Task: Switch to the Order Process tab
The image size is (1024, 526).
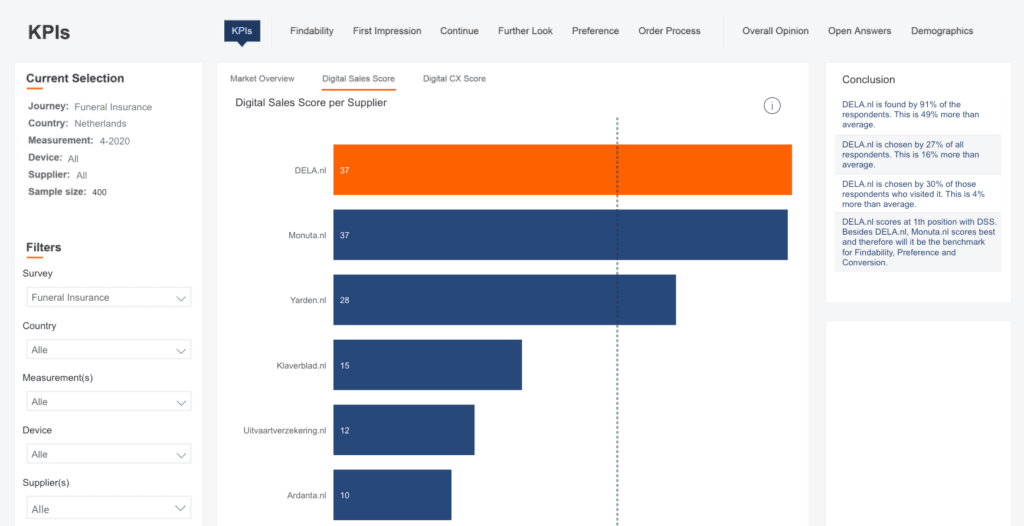Action: click(x=669, y=31)
